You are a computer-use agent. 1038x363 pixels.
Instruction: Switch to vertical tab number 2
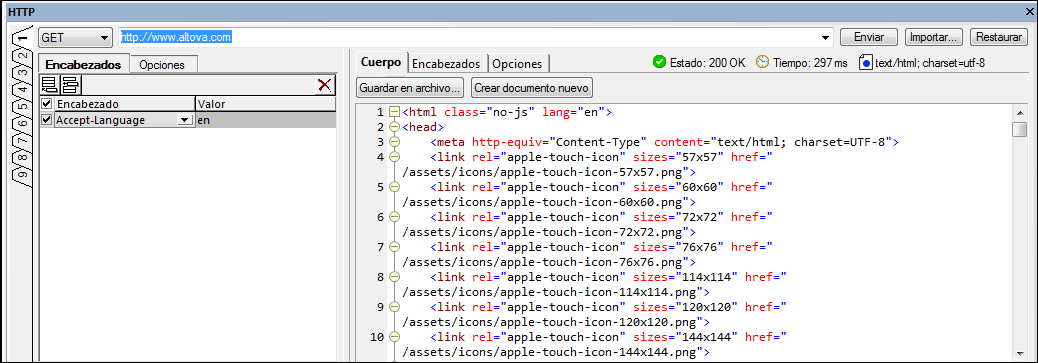pyautogui.click(x=22, y=56)
